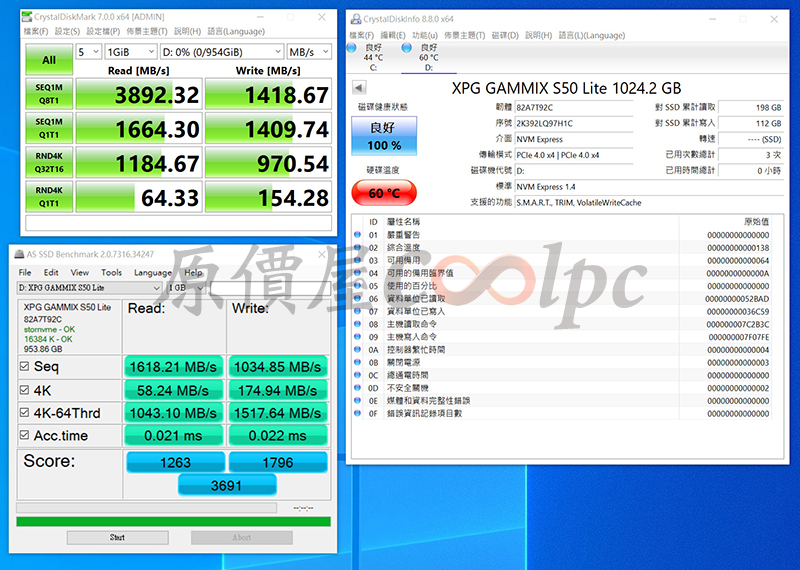
Task: Click status dot for attribute 07
Action: 357,312
